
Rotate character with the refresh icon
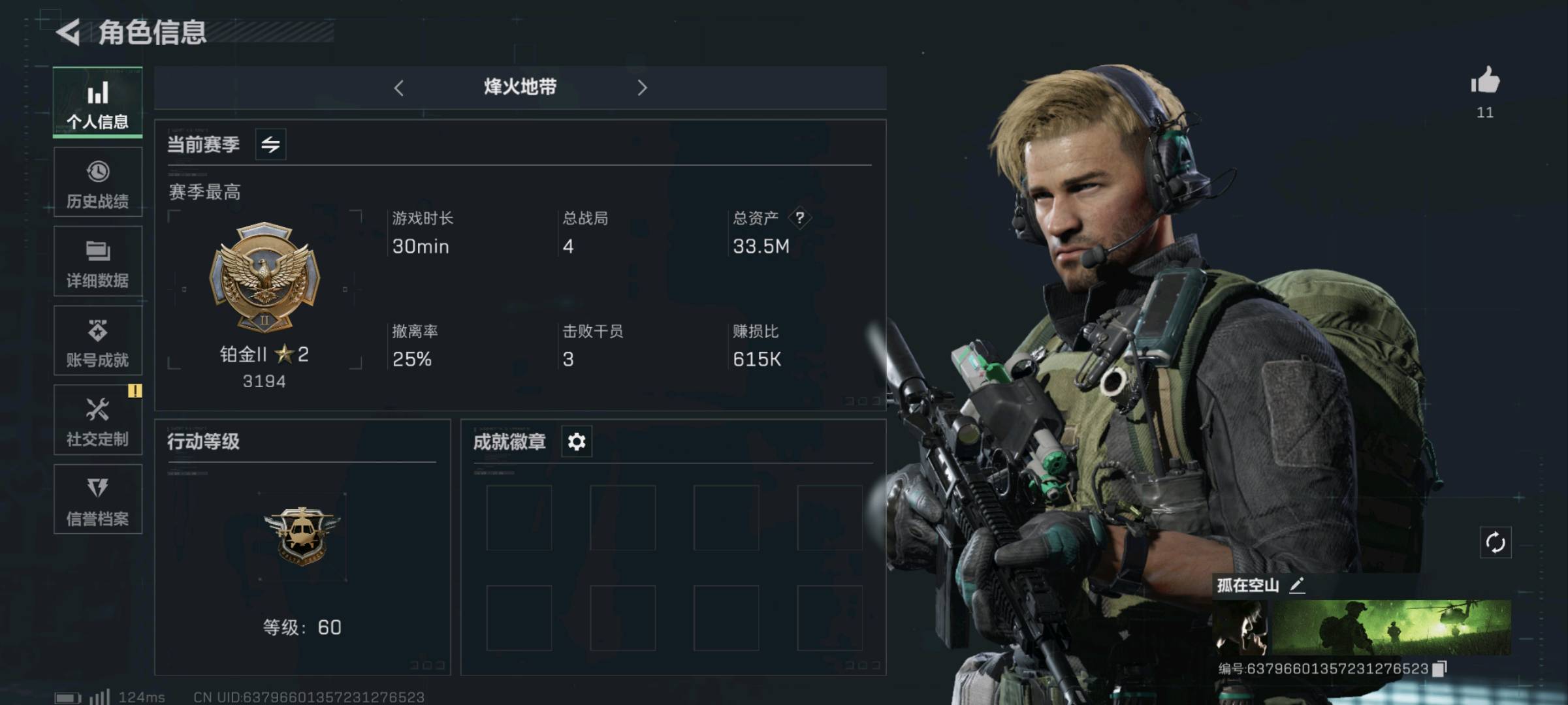1495,542
